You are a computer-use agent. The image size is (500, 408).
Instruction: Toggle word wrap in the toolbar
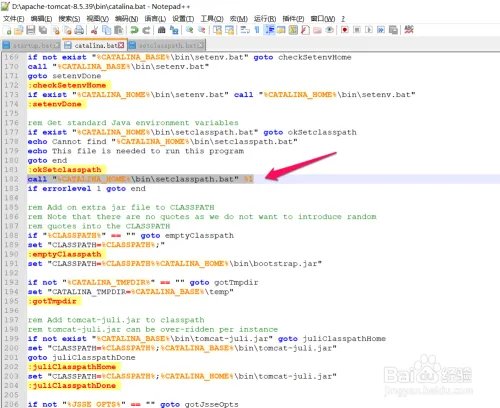pyautogui.click(x=245, y=30)
